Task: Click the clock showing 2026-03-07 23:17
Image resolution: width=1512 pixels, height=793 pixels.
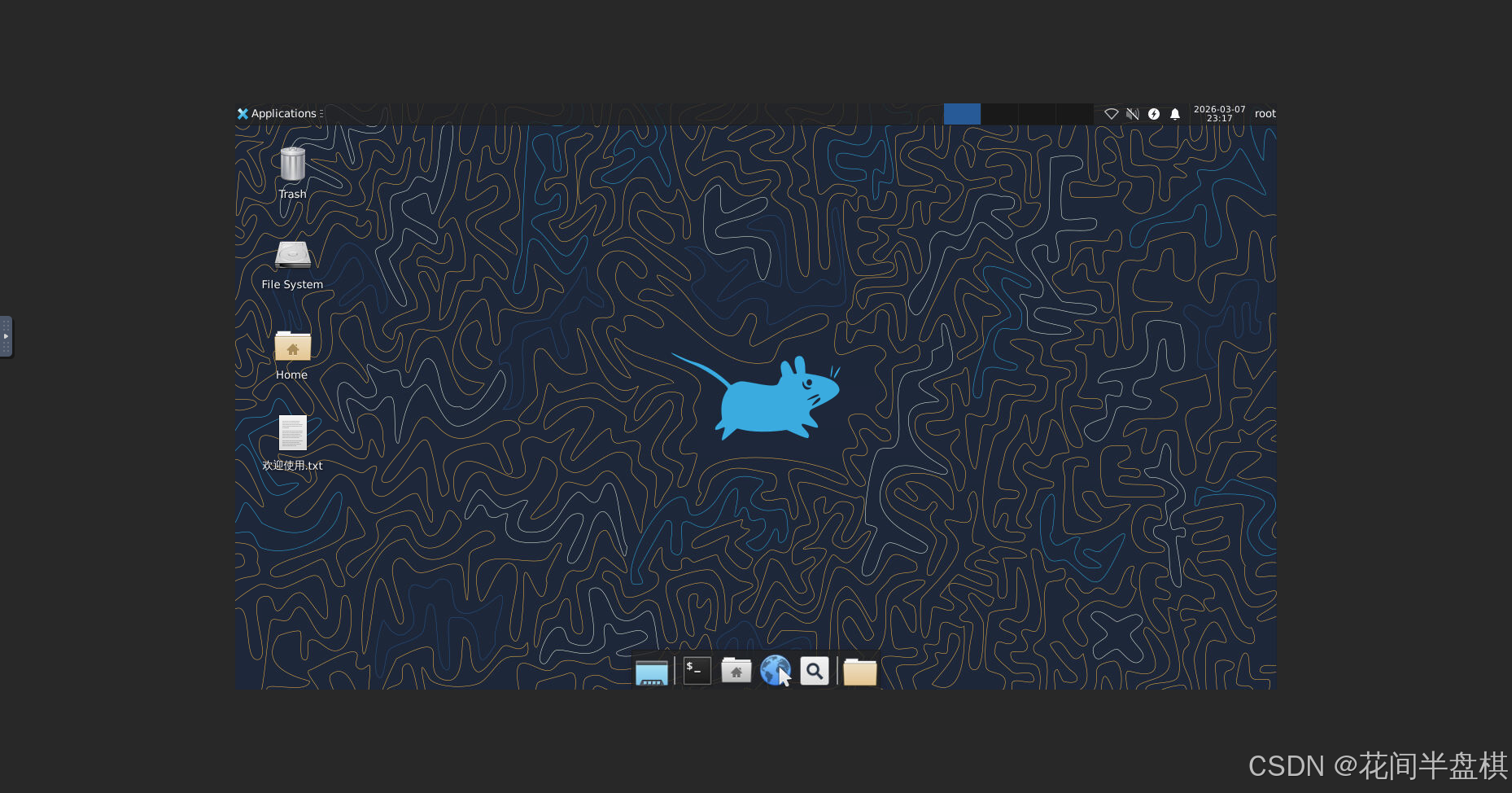Action: click(1219, 114)
